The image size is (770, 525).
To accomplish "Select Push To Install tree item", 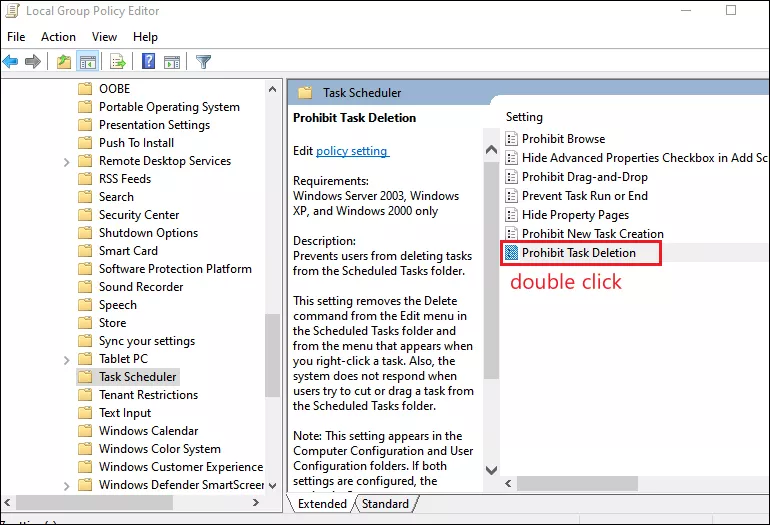I will tap(137, 143).
